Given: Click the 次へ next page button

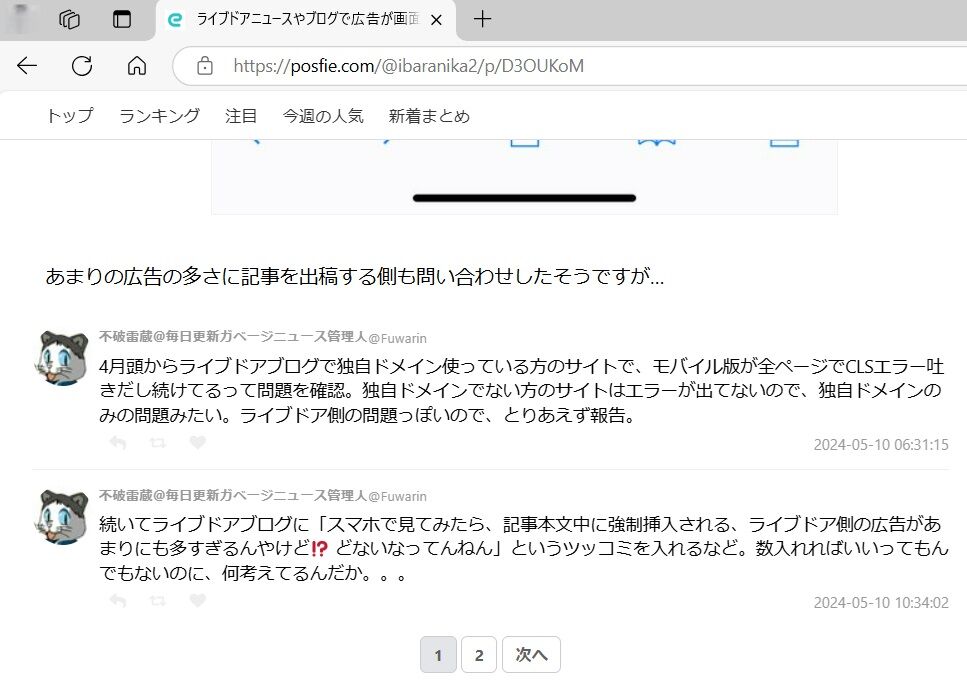Looking at the screenshot, I should (531, 655).
